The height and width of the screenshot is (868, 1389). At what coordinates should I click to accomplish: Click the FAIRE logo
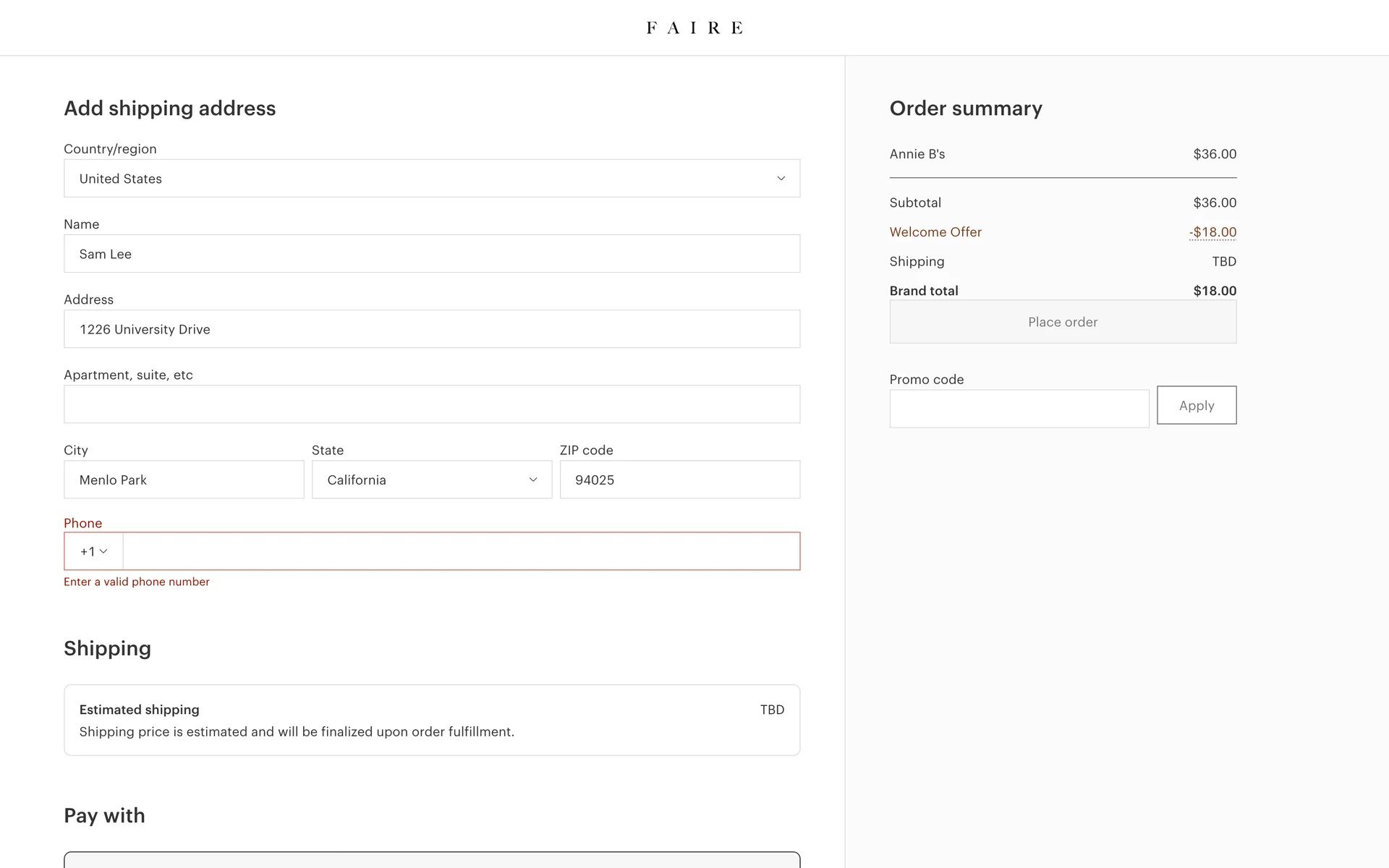pos(694,27)
